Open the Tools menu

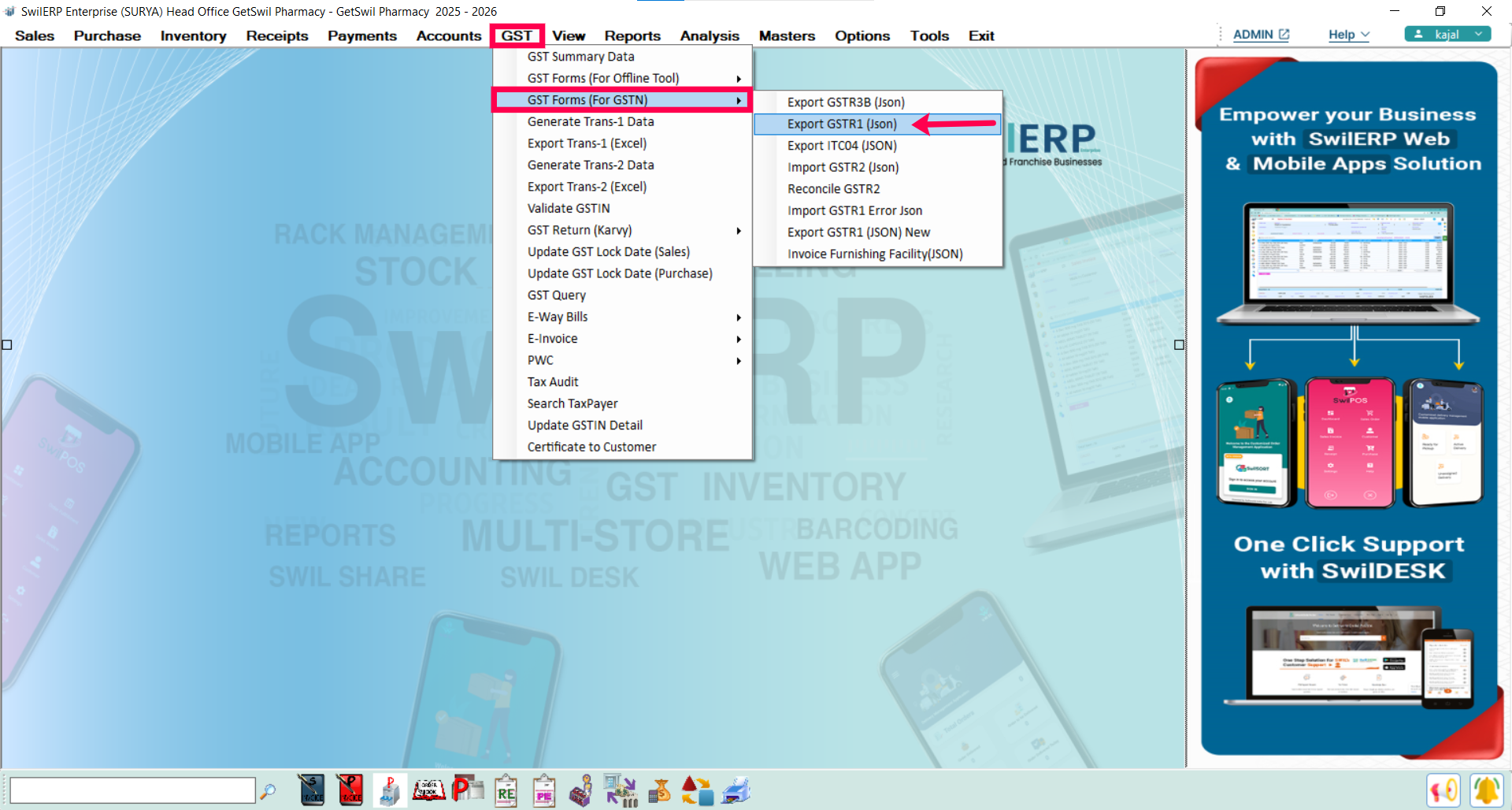(x=929, y=35)
